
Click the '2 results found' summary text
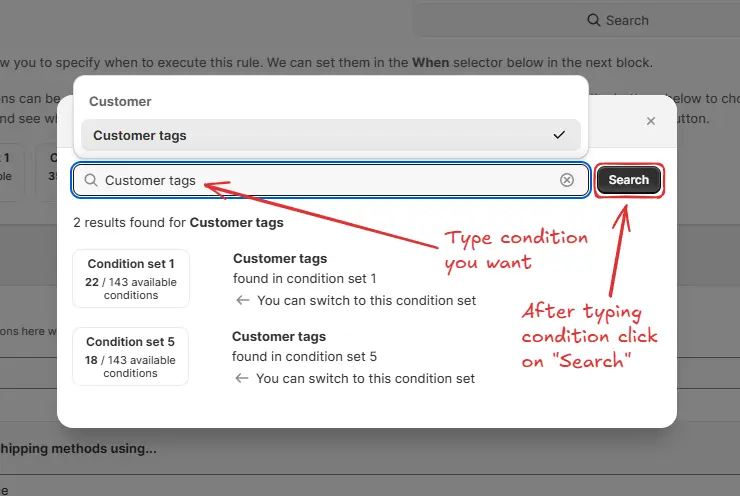pyautogui.click(x=178, y=222)
